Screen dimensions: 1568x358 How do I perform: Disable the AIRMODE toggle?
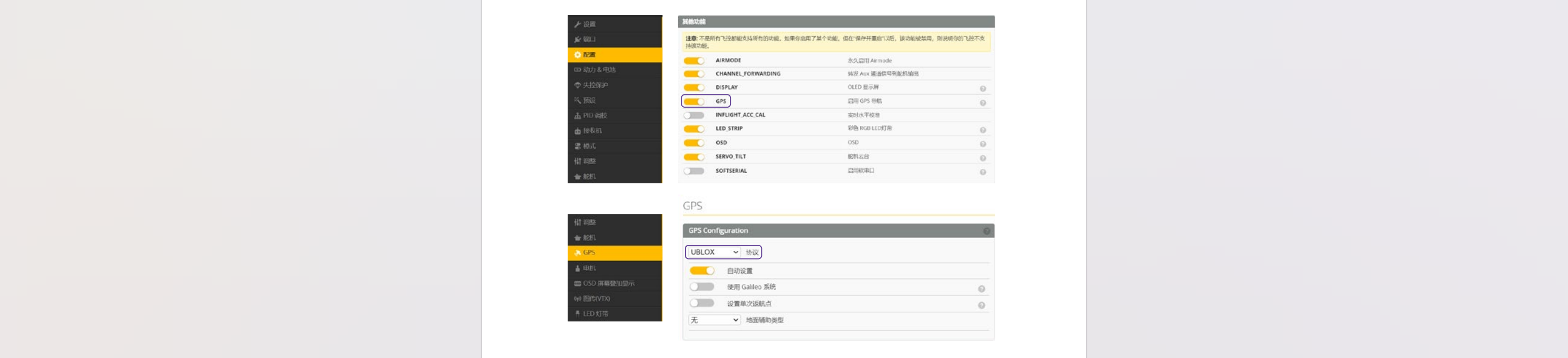(x=693, y=61)
